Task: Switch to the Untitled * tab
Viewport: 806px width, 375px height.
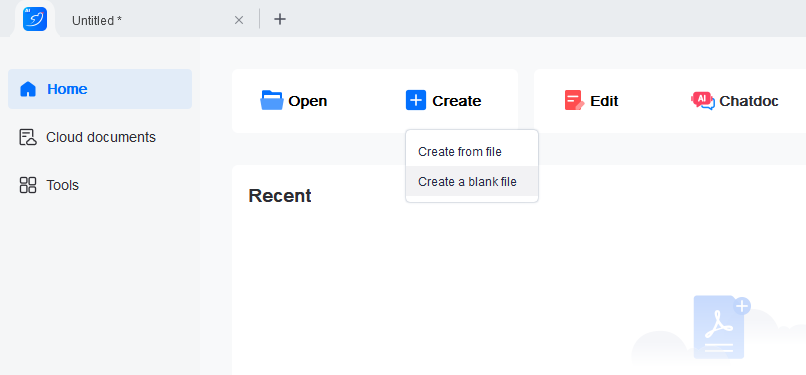Action: pyautogui.click(x=97, y=21)
